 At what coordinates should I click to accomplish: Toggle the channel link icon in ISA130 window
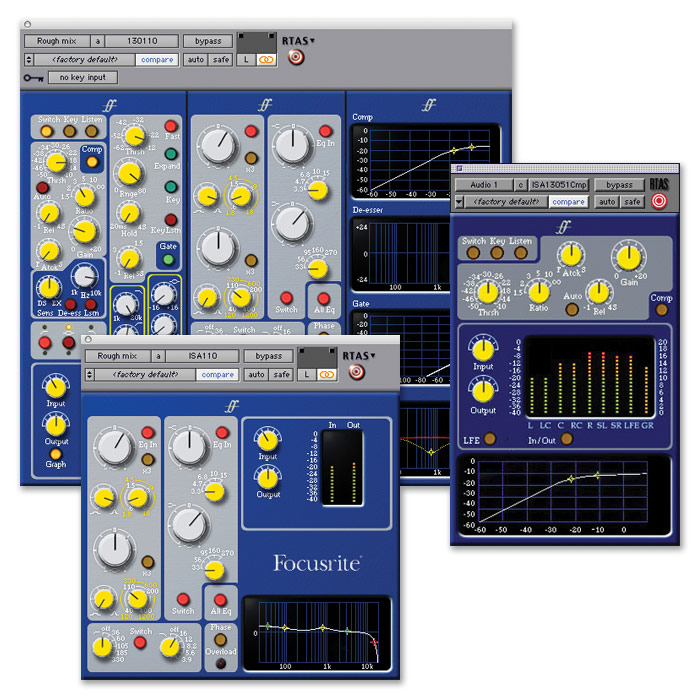click(x=267, y=59)
